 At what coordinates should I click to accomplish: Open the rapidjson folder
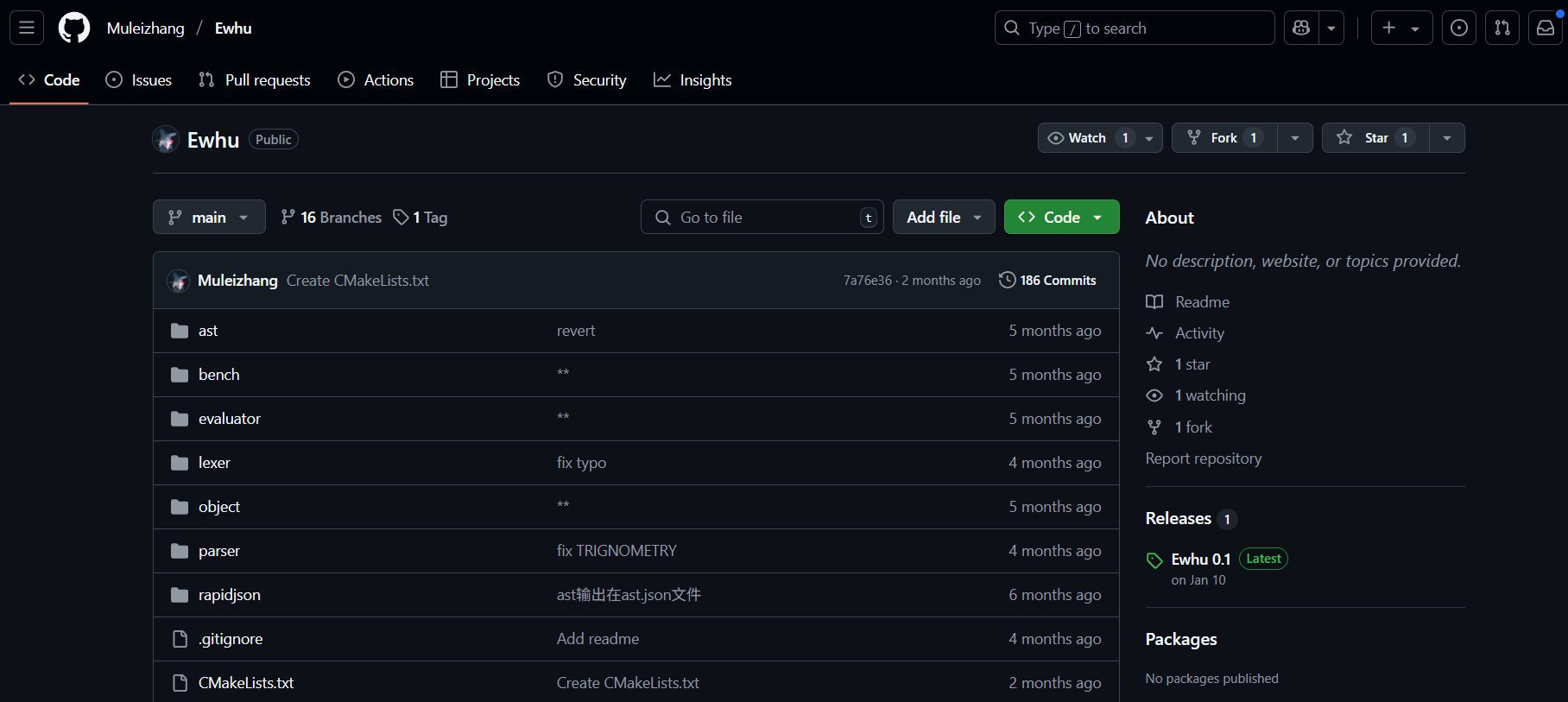tap(230, 595)
